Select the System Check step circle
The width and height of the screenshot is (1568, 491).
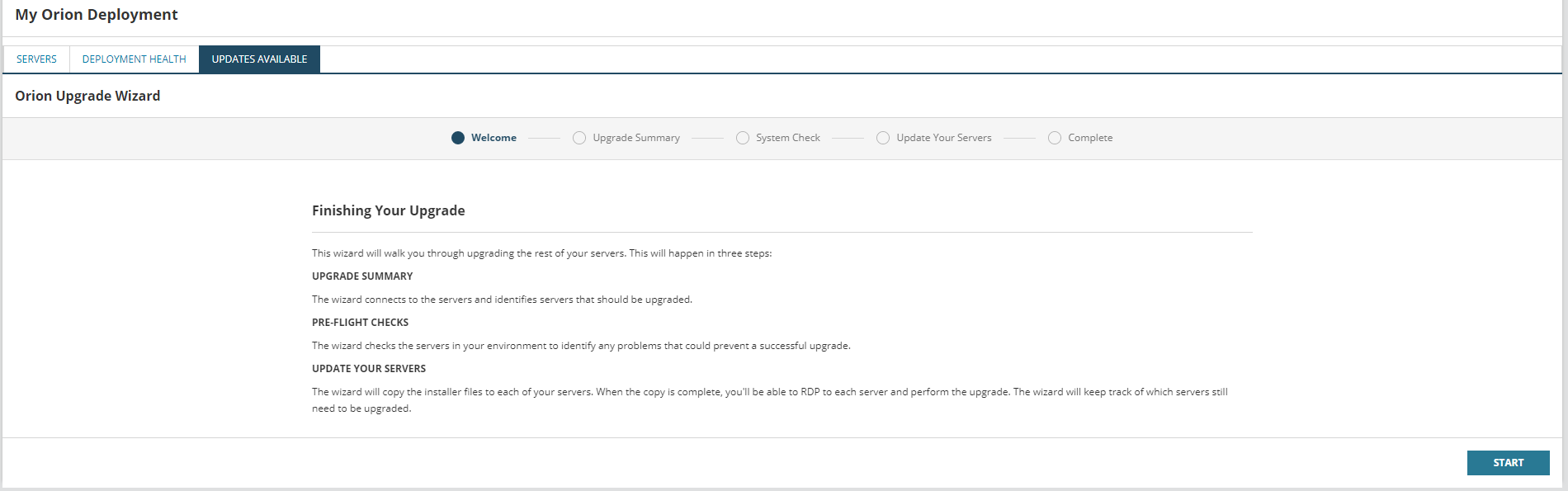click(743, 138)
